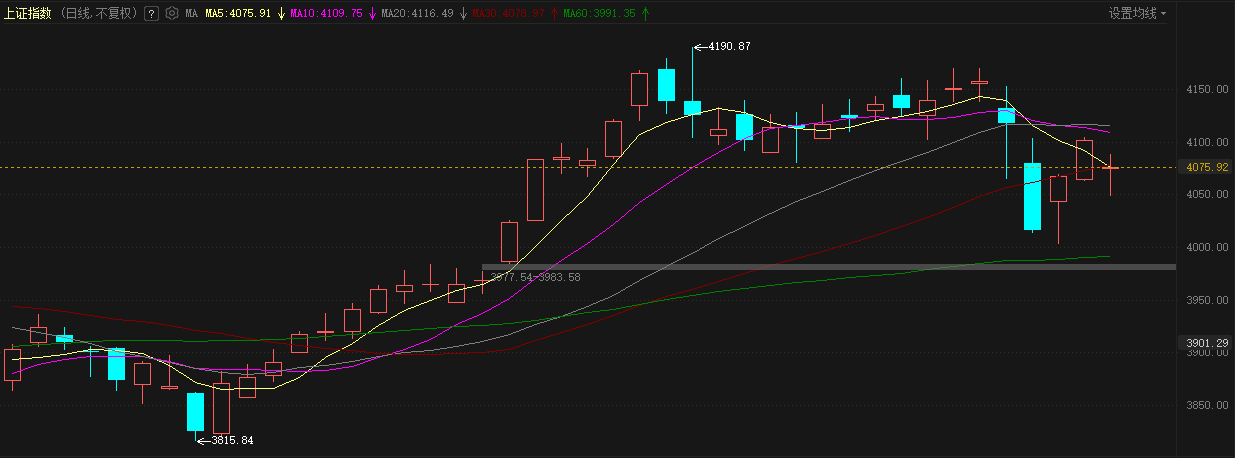1235x458 pixels.
Task: Click the 3901.29 axis price tag
Action: pyautogui.click(x=1207, y=343)
